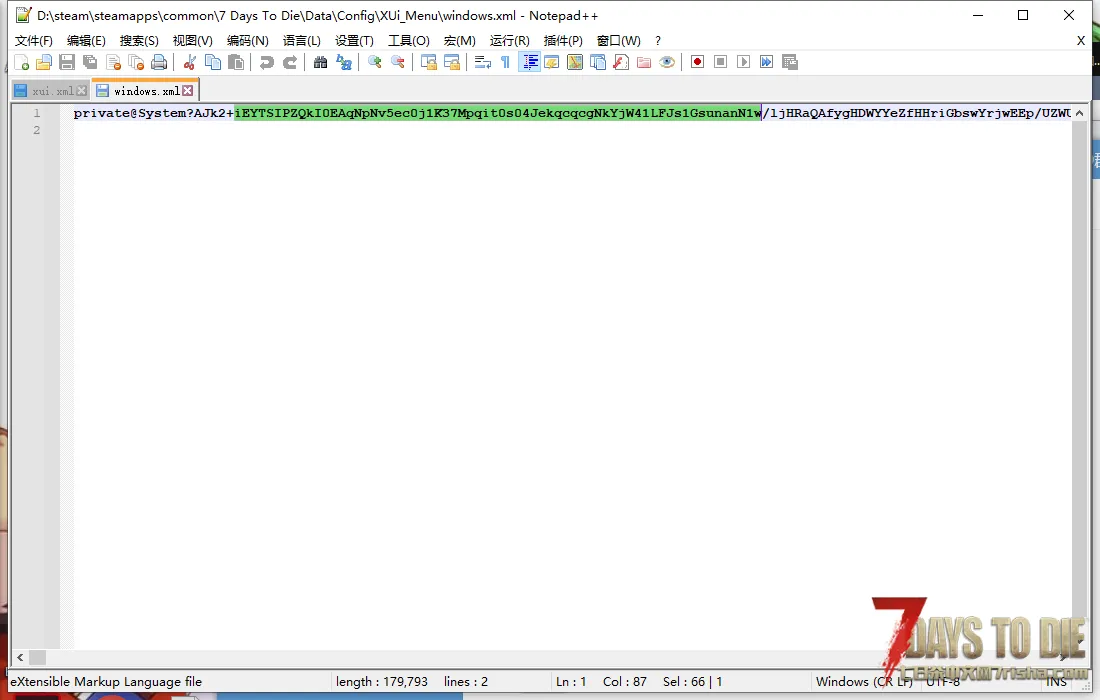Open the ? help menu

(x=658, y=41)
